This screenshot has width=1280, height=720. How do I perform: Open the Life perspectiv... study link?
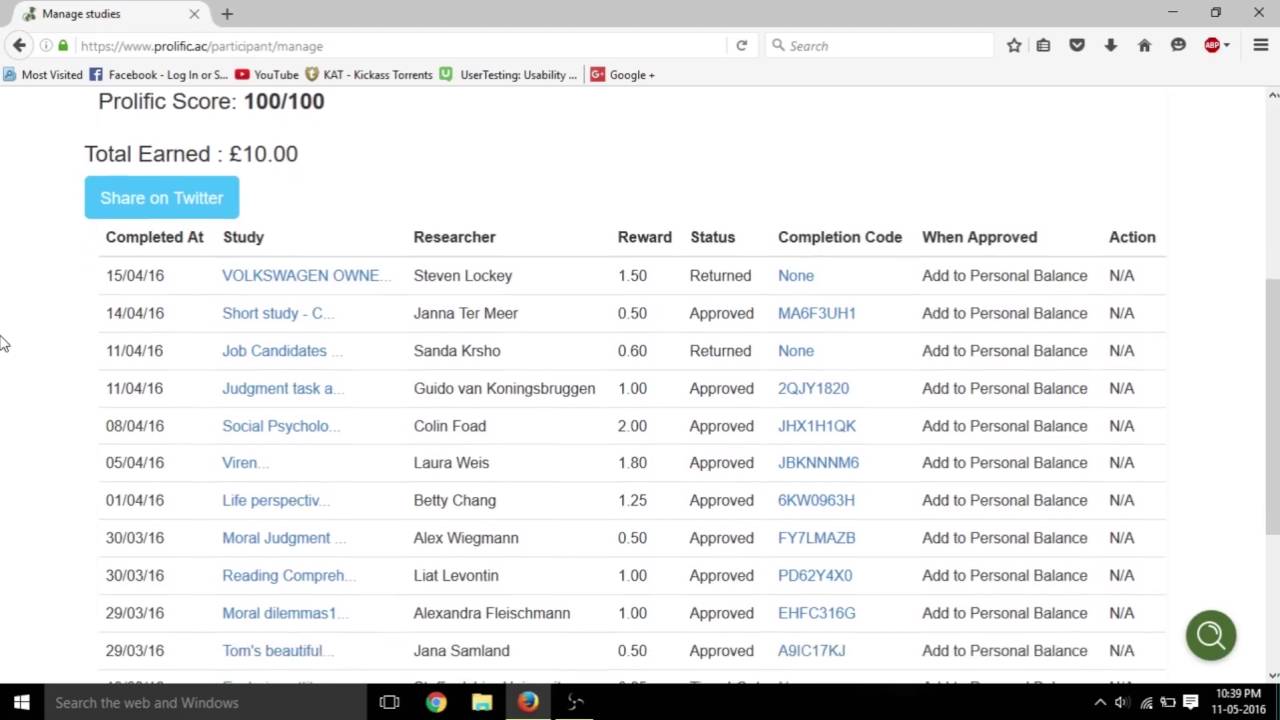(x=276, y=500)
